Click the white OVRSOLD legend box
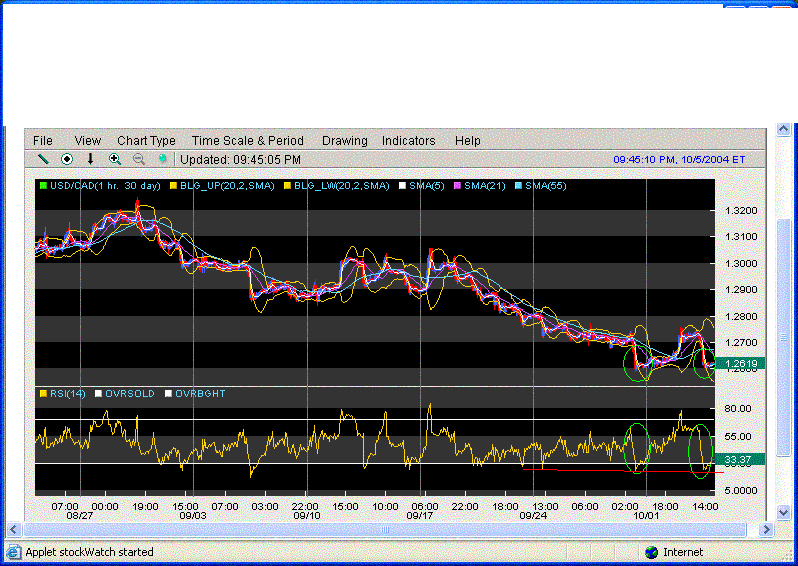This screenshot has height=566, width=798. [x=98, y=394]
